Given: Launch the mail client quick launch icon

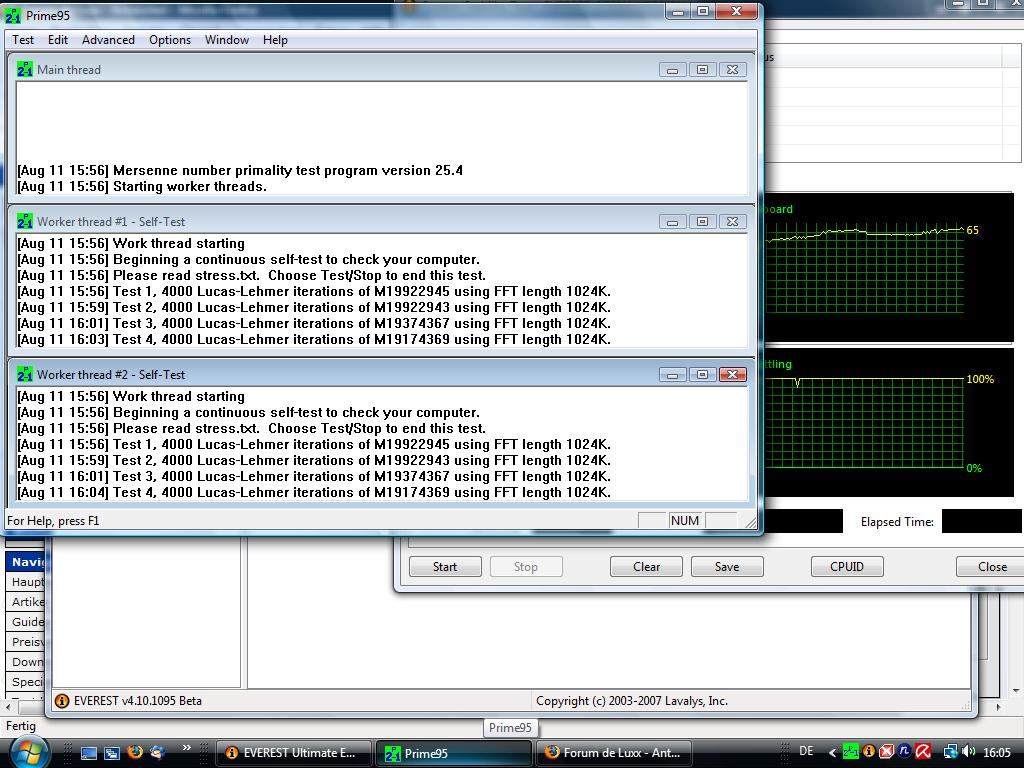Looking at the screenshot, I should (157, 752).
